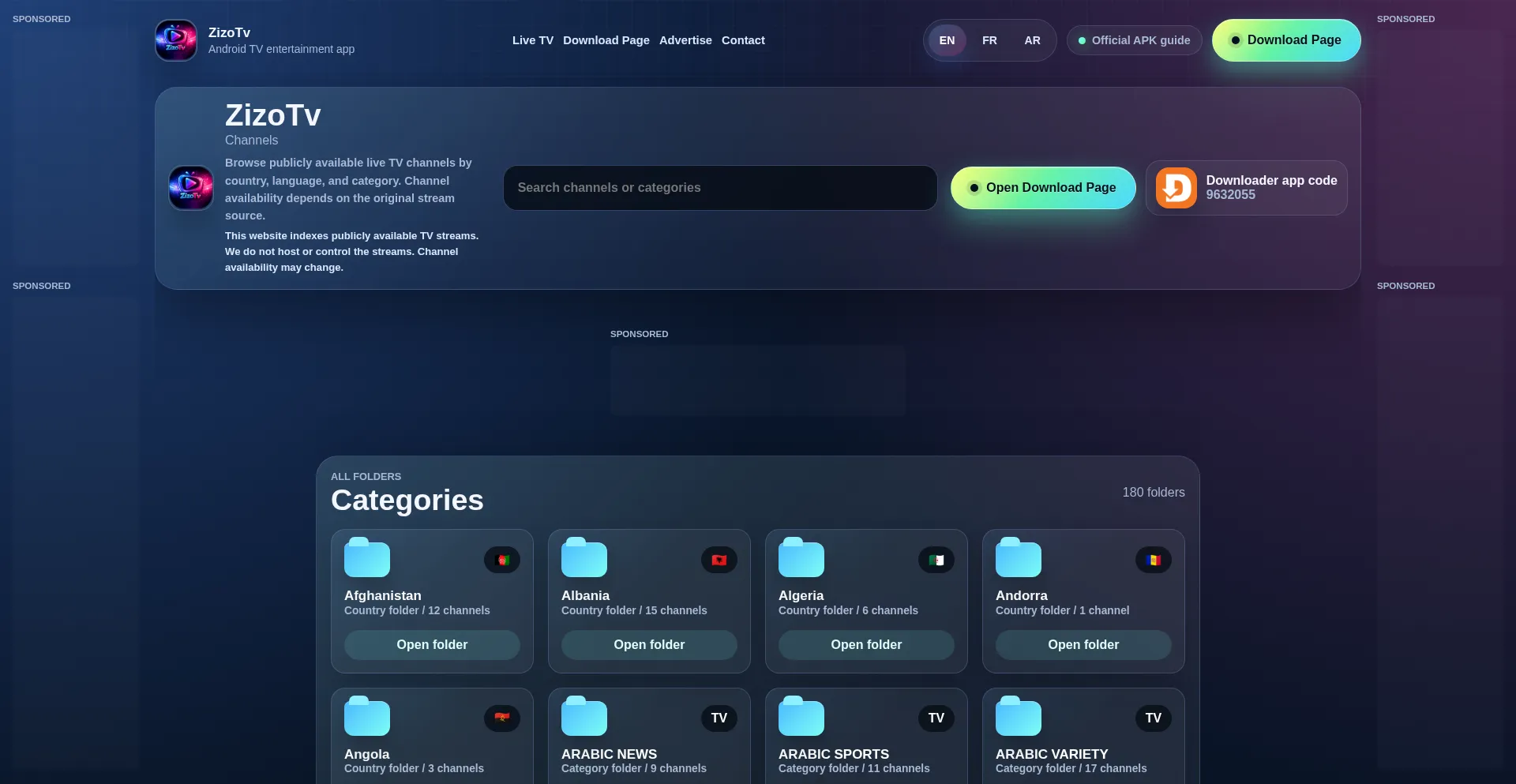This screenshot has height=784, width=1516.
Task: Open the Afghanistan folder button
Action: 432,645
